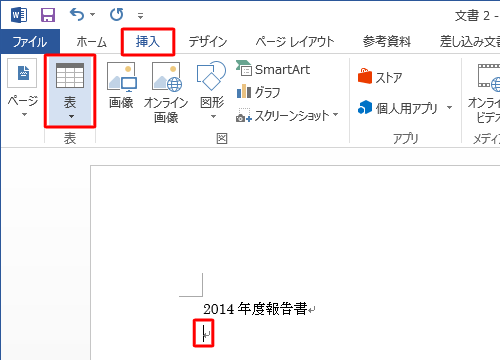The height and width of the screenshot is (360, 500).
Task: Switch to the ホーム tab
Action: coord(91,42)
